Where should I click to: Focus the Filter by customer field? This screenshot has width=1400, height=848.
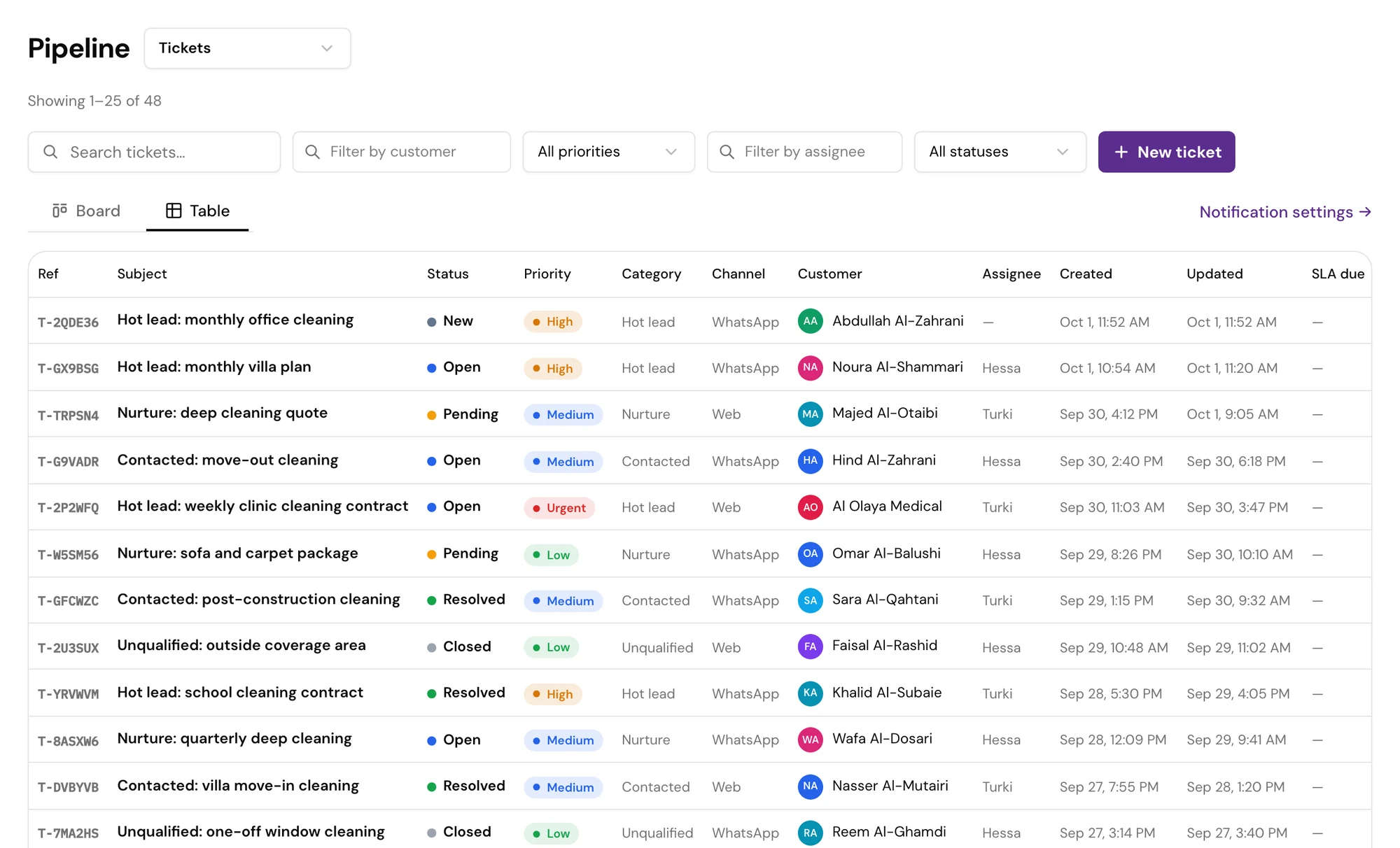coord(401,152)
